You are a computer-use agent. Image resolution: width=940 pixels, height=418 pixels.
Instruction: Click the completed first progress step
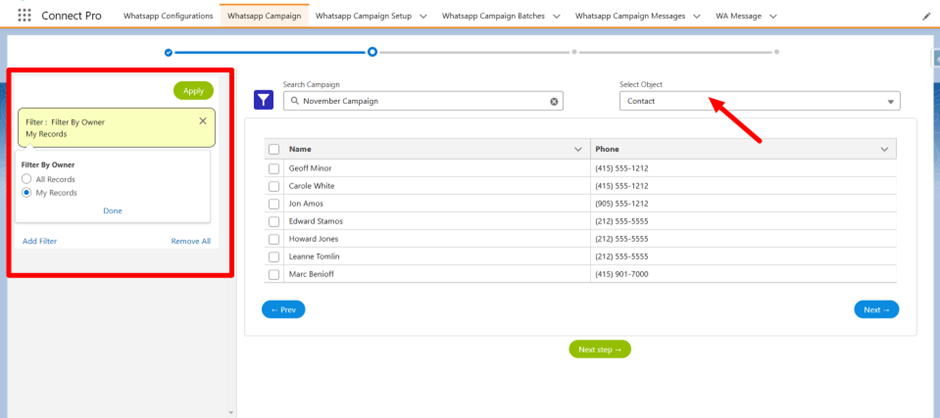168,52
